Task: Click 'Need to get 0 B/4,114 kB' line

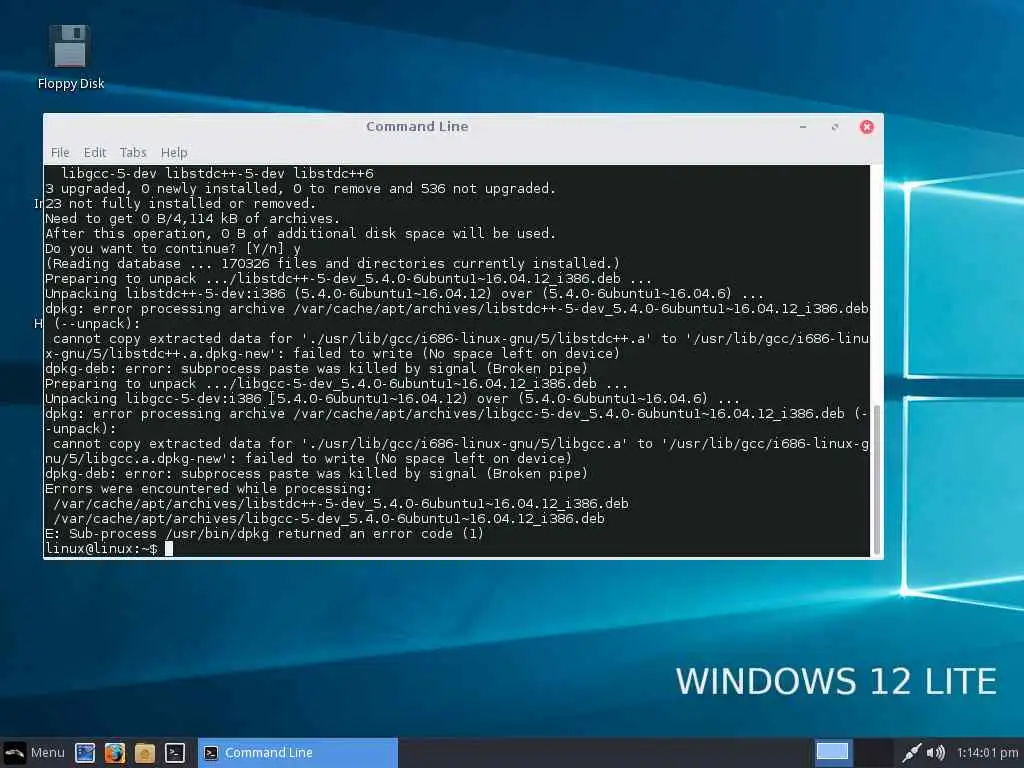Action: coord(192,218)
